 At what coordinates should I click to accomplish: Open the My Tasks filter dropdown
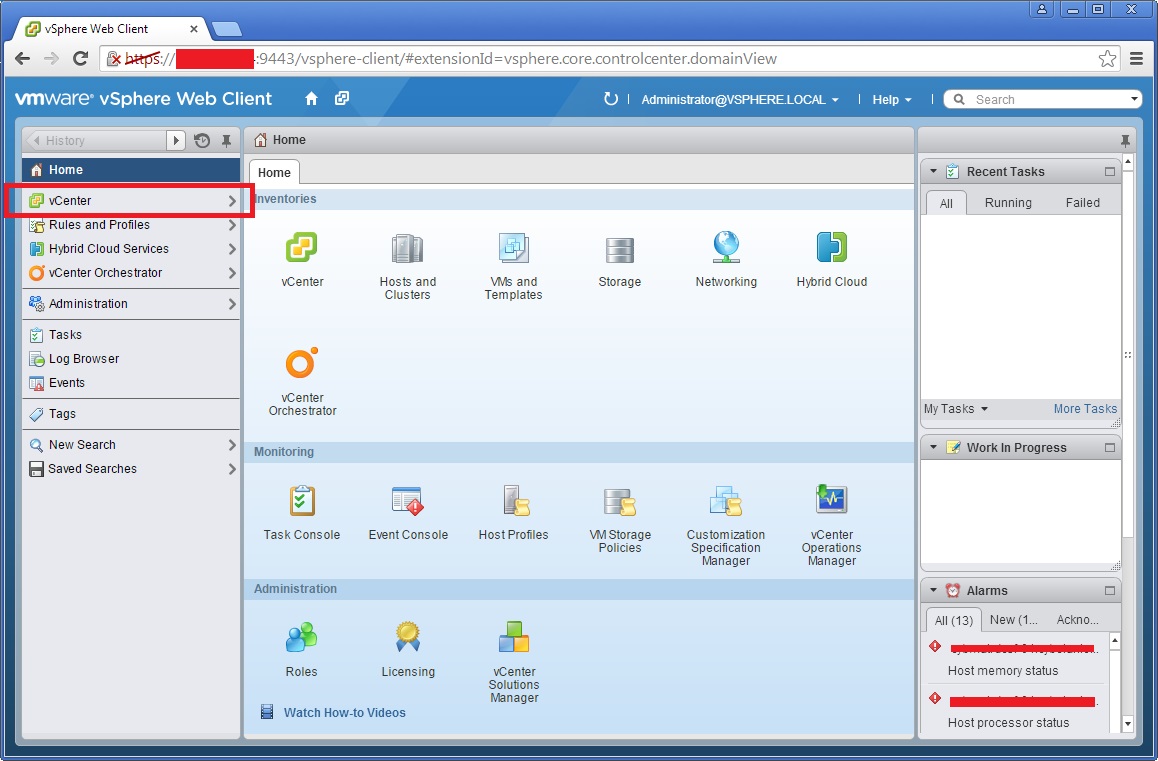coord(956,409)
